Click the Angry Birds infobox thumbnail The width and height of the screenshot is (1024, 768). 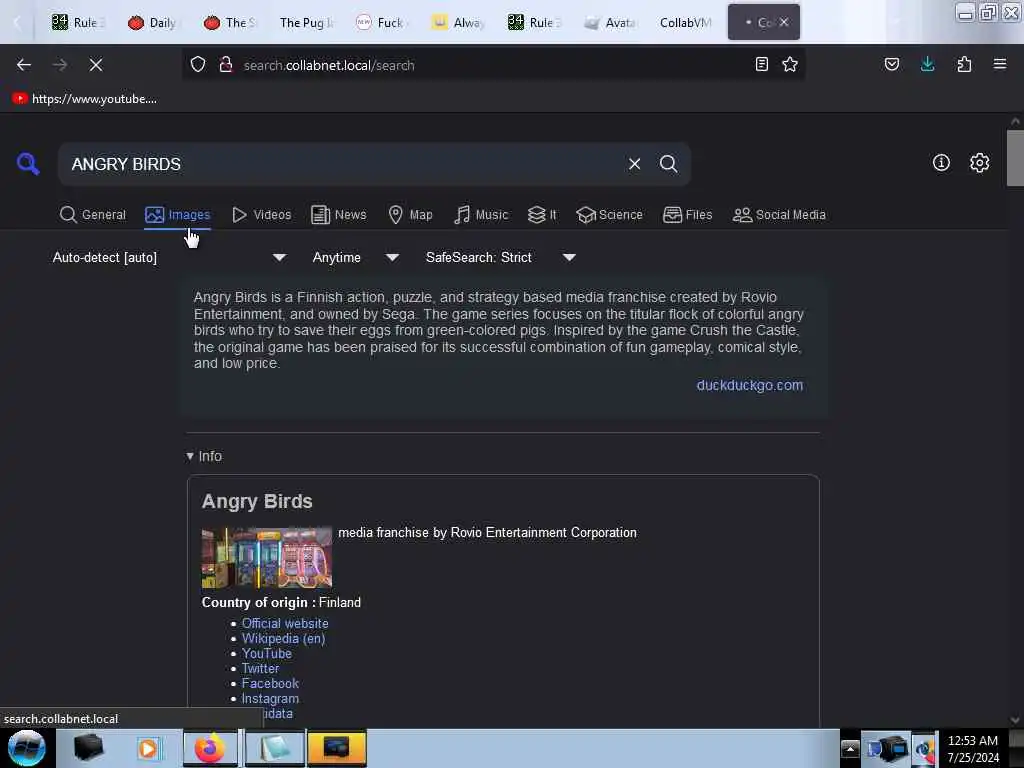tap(266, 558)
